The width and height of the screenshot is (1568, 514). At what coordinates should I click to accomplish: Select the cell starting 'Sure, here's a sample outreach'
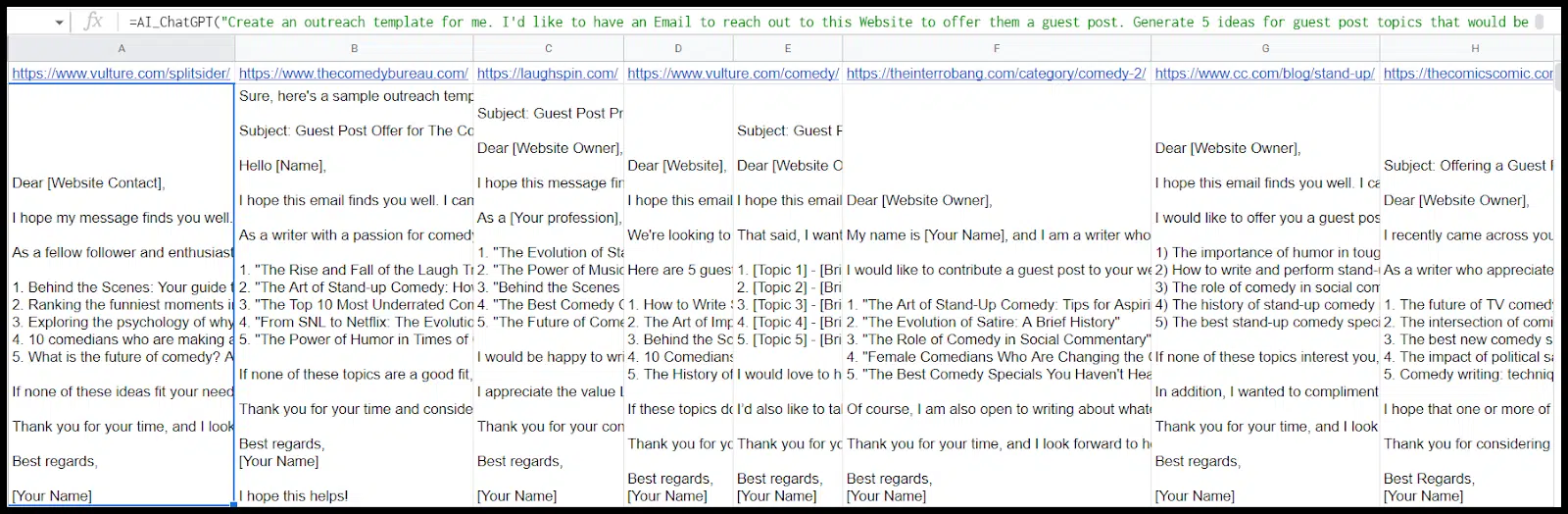tap(354, 294)
